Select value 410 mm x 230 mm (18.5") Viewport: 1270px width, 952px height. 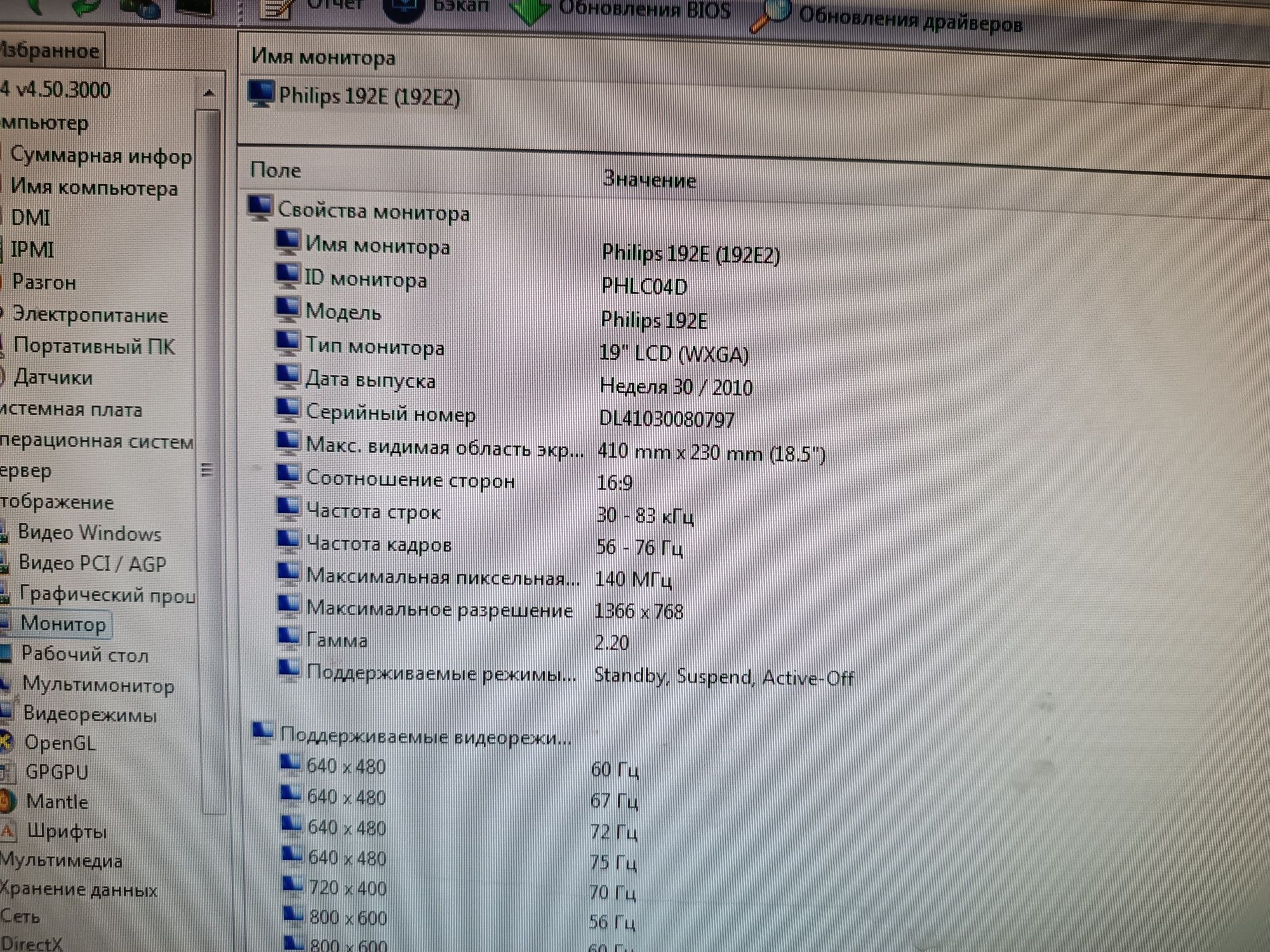click(x=711, y=453)
